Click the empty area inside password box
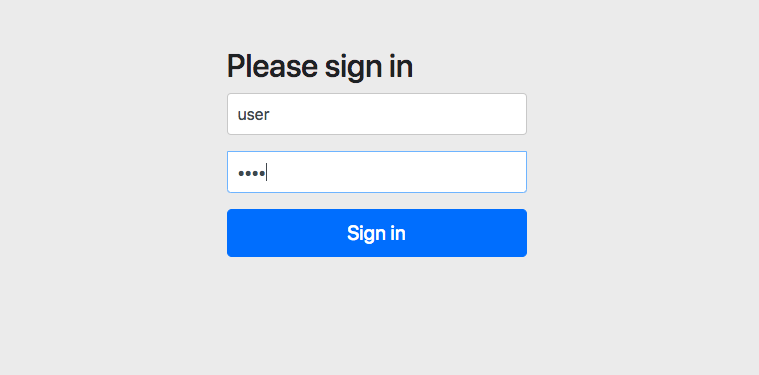 [x=397, y=172]
